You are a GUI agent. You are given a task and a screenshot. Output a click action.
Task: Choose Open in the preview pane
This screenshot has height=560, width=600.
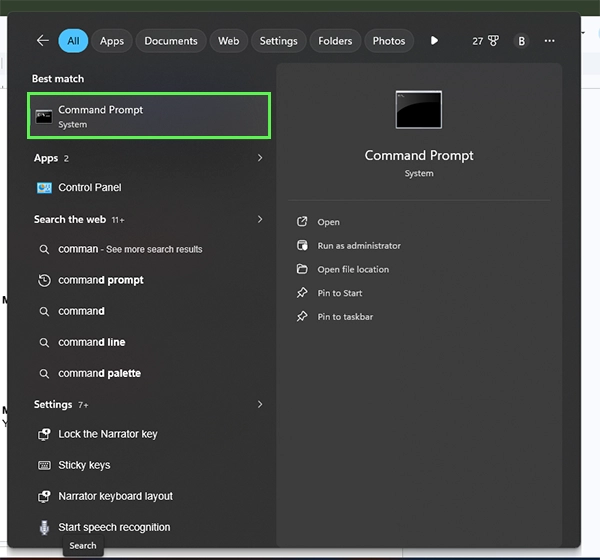[x=328, y=222]
